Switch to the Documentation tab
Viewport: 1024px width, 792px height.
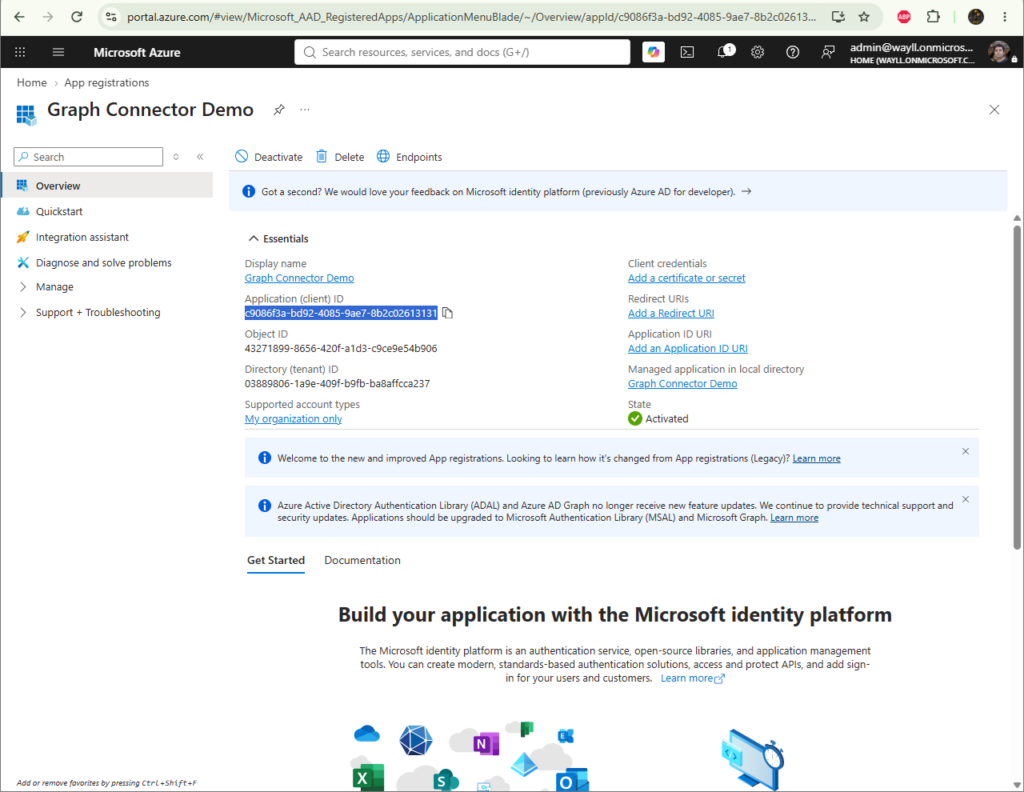362,560
